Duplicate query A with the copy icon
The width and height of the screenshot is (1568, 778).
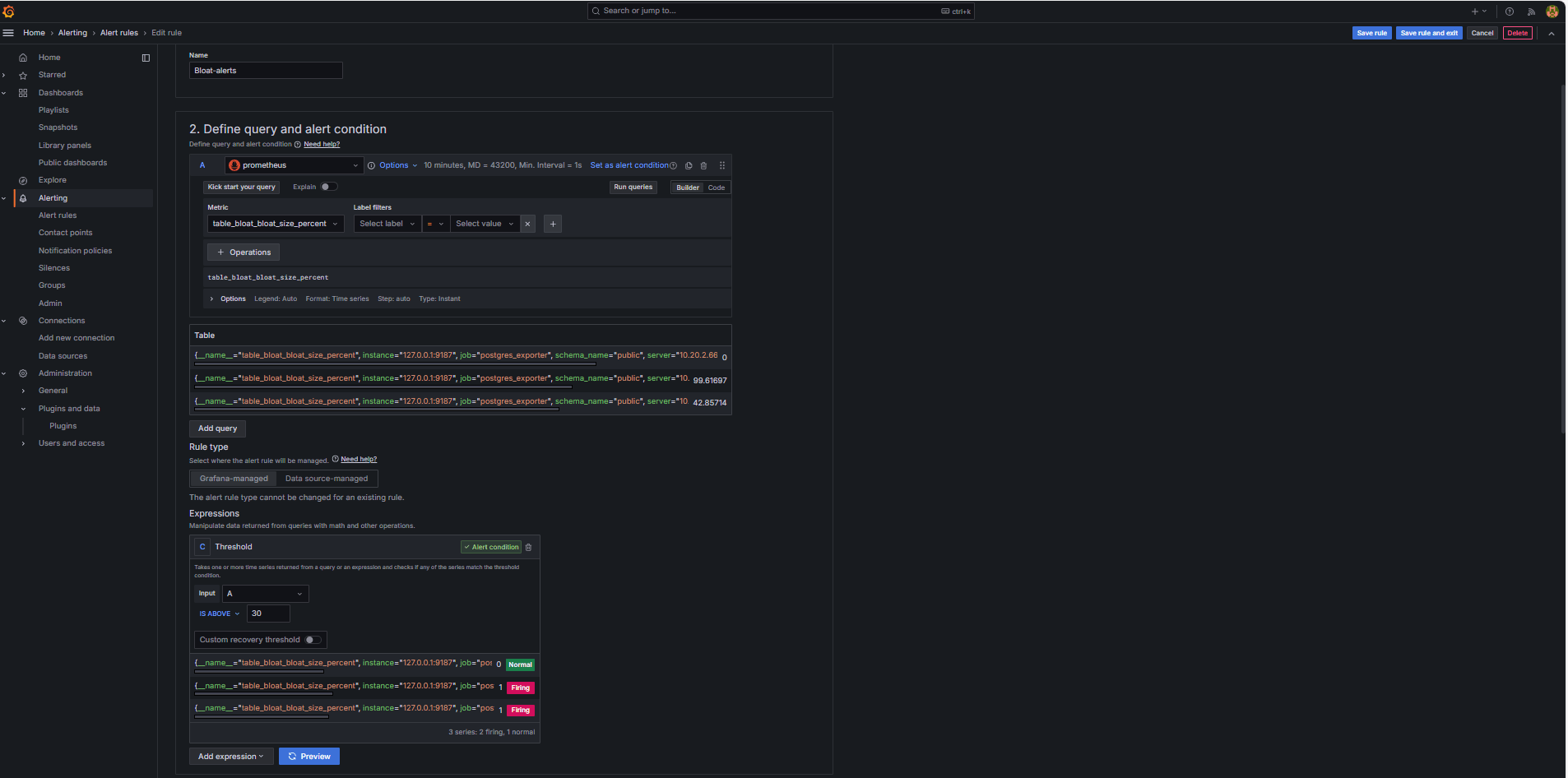(689, 165)
